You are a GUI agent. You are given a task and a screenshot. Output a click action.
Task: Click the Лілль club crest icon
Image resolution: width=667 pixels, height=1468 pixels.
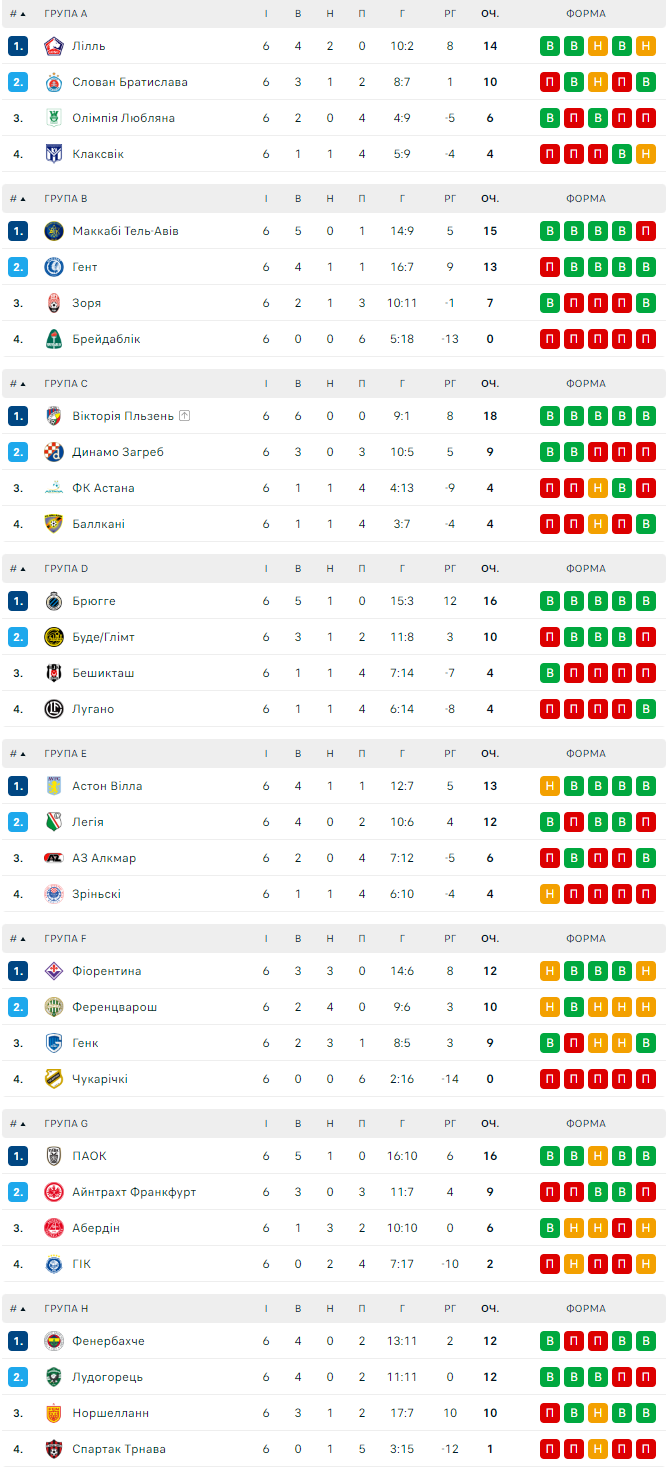[x=54, y=46]
